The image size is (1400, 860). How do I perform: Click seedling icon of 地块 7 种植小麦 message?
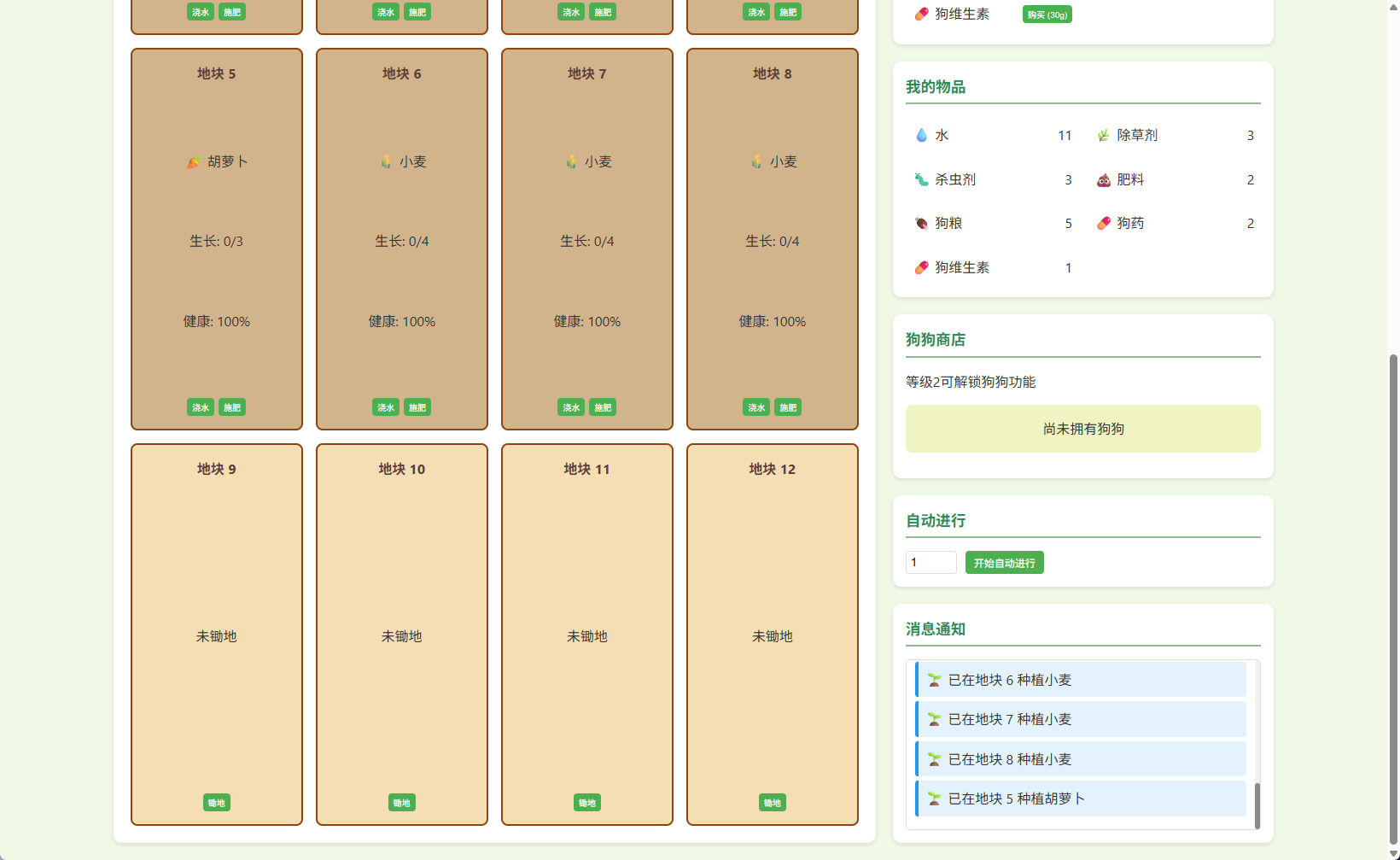pyautogui.click(x=934, y=719)
